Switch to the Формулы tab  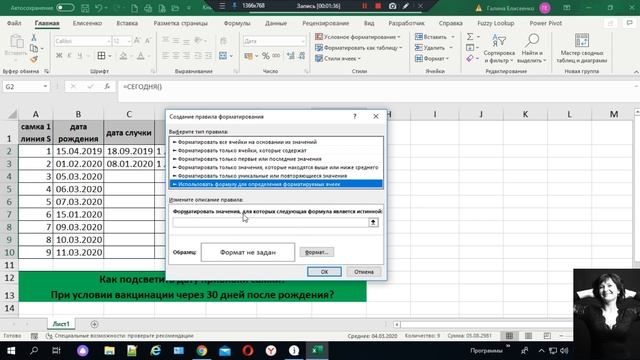click(237, 23)
